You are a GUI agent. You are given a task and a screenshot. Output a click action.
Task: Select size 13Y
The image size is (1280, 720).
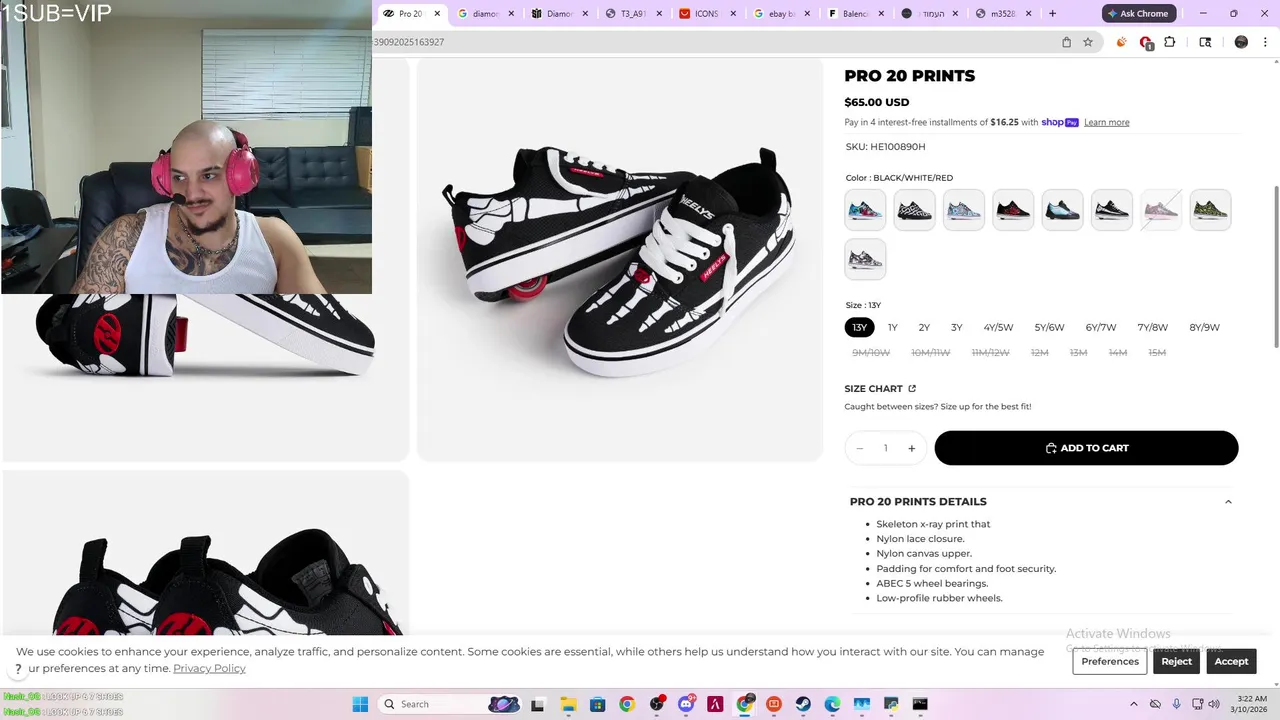pyautogui.click(x=859, y=327)
